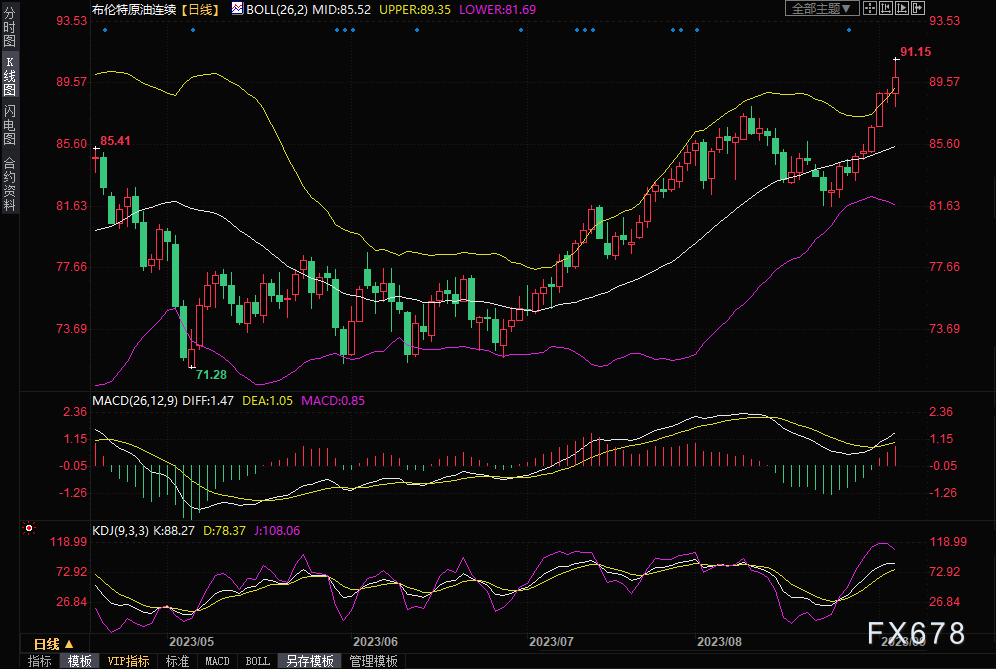
Task: Apply the MACD template
Action: [217, 661]
